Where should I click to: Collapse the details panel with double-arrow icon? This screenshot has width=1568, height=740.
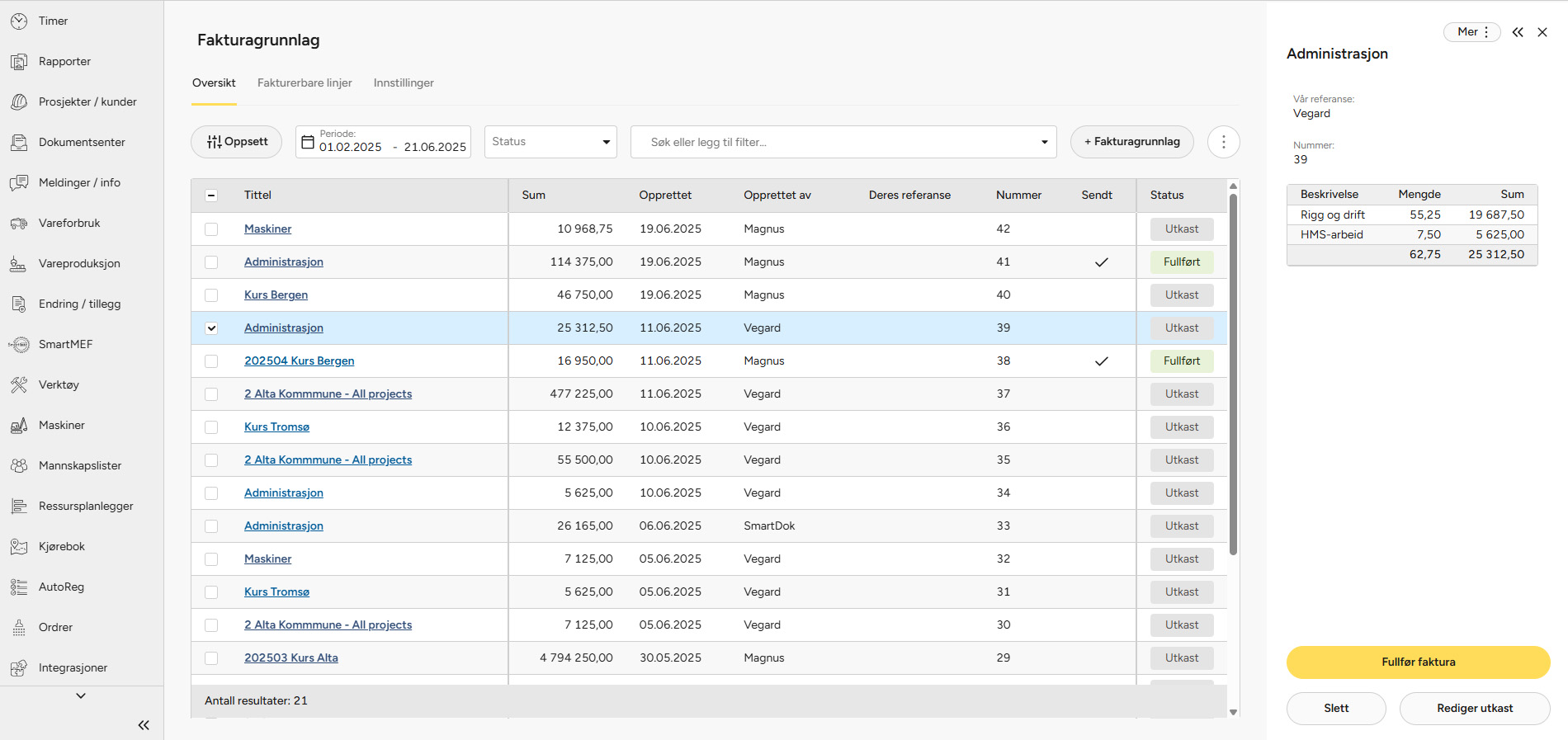point(1518,32)
